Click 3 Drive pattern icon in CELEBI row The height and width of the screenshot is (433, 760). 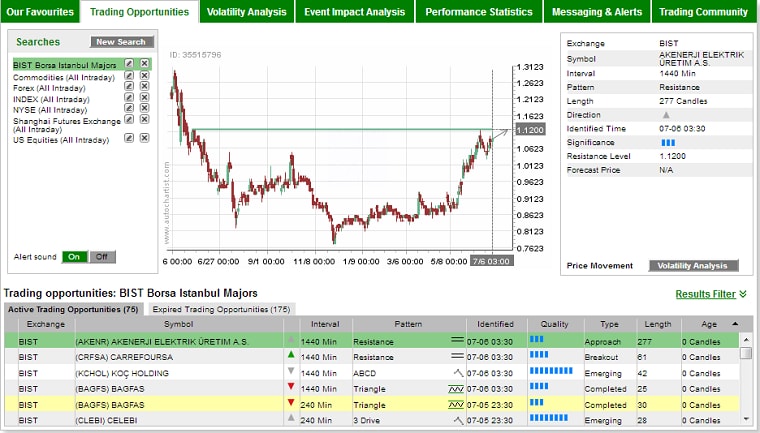tap(458, 420)
